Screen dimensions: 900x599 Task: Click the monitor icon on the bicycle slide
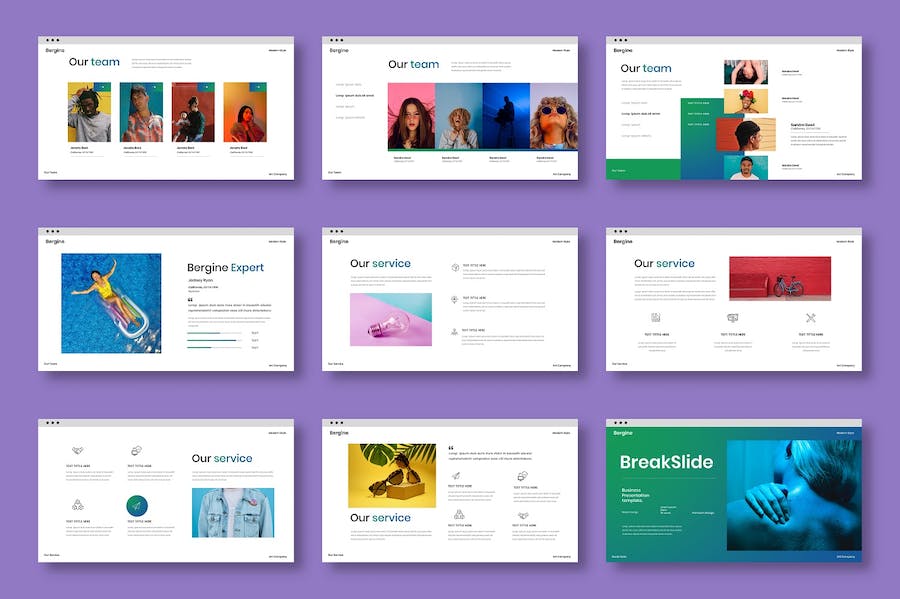(x=733, y=318)
